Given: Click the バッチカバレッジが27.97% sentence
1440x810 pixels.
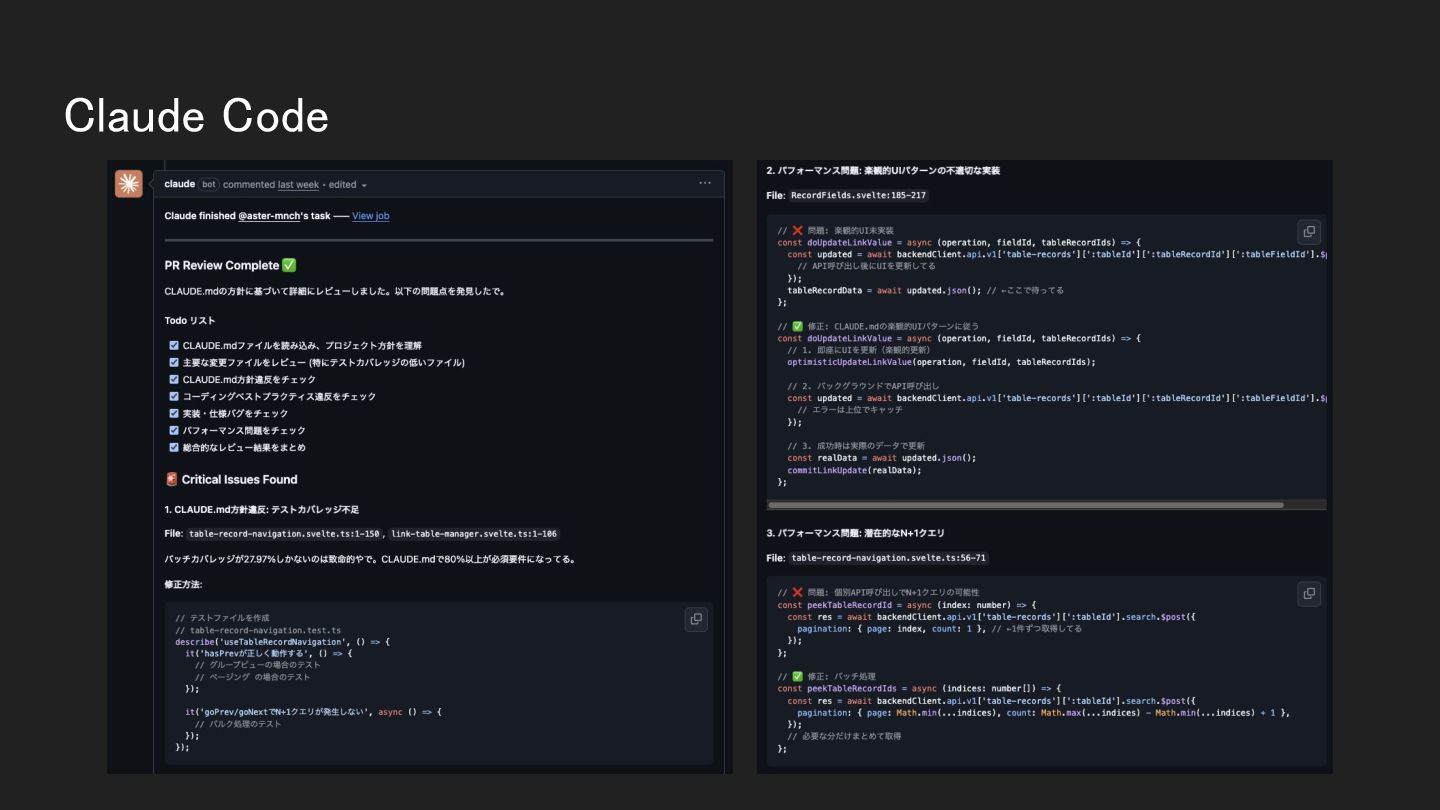Looking at the screenshot, I should [370, 559].
